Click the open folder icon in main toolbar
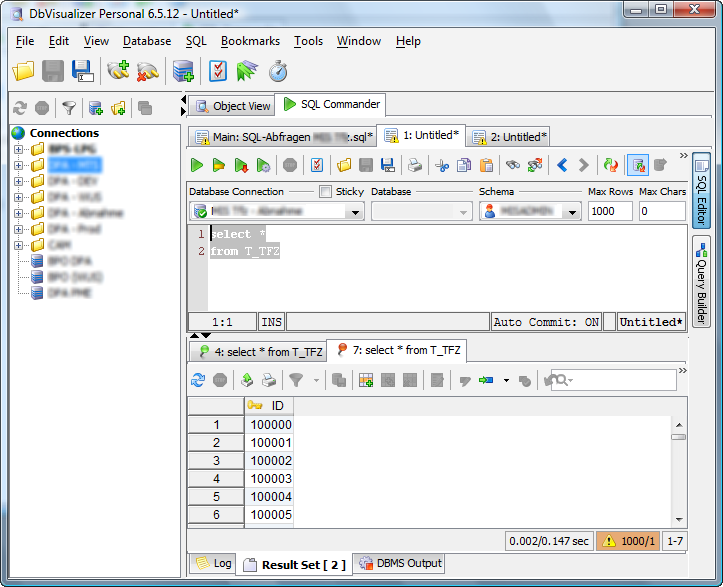723x587 pixels. 23,71
